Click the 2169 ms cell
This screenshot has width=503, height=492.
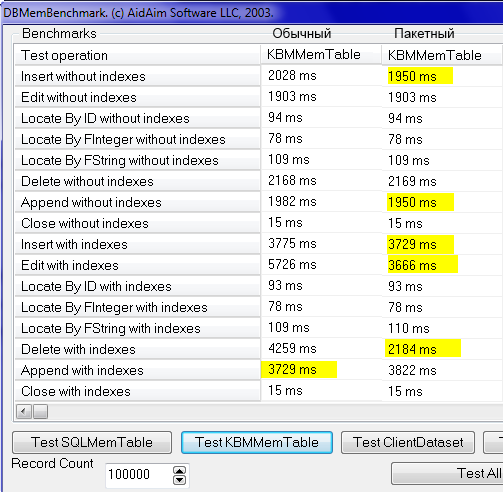443,181
